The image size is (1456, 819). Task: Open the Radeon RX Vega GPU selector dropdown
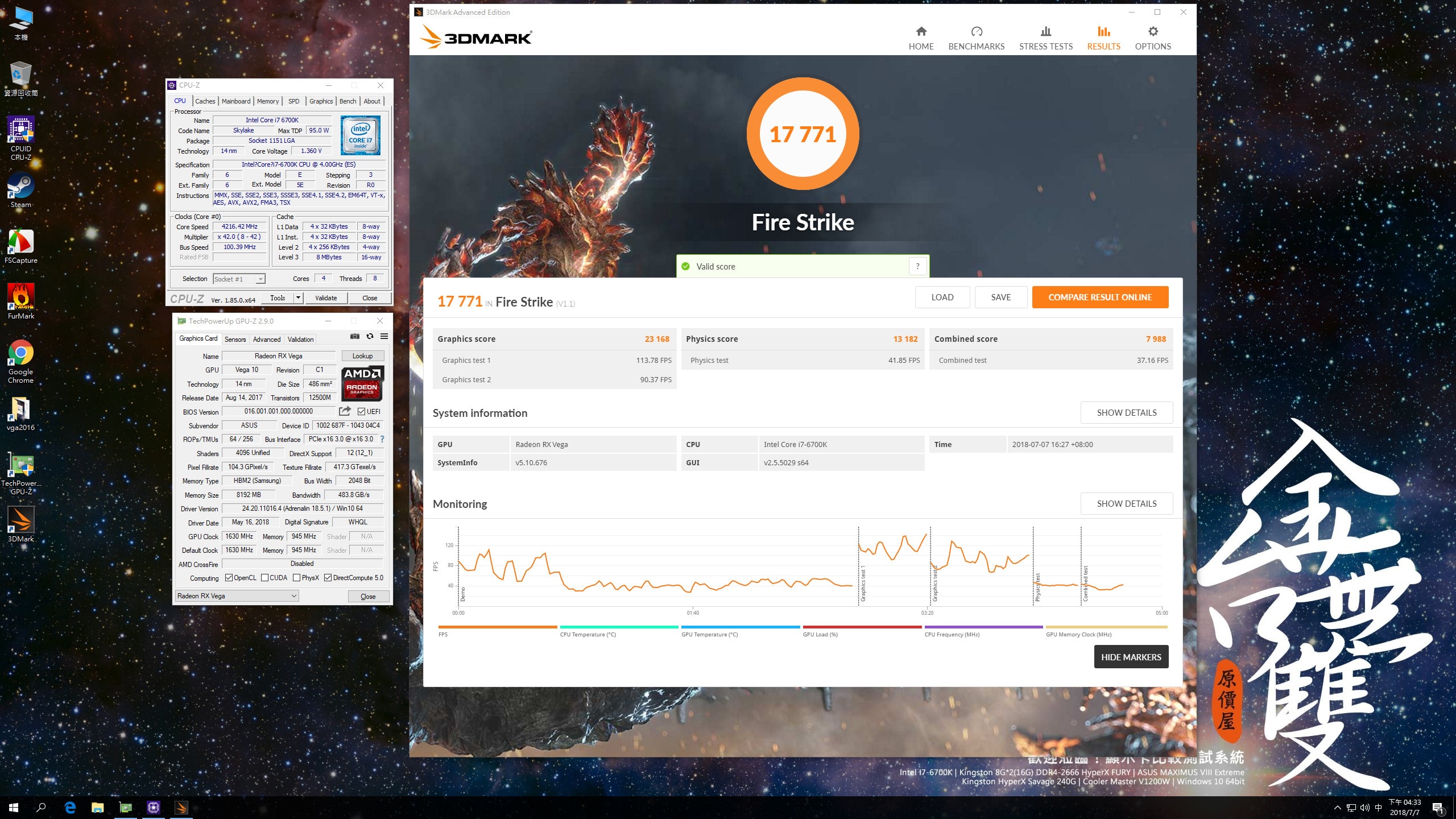point(237,595)
